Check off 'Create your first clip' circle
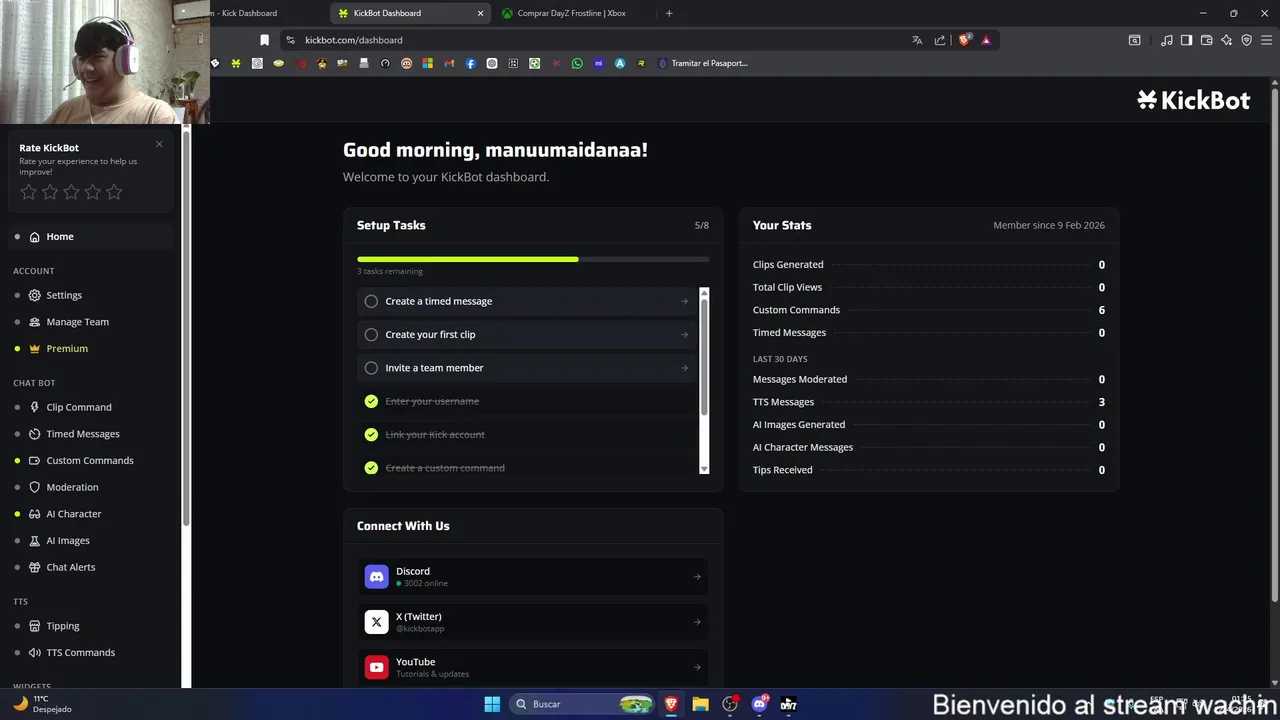1280x720 pixels. [371, 334]
